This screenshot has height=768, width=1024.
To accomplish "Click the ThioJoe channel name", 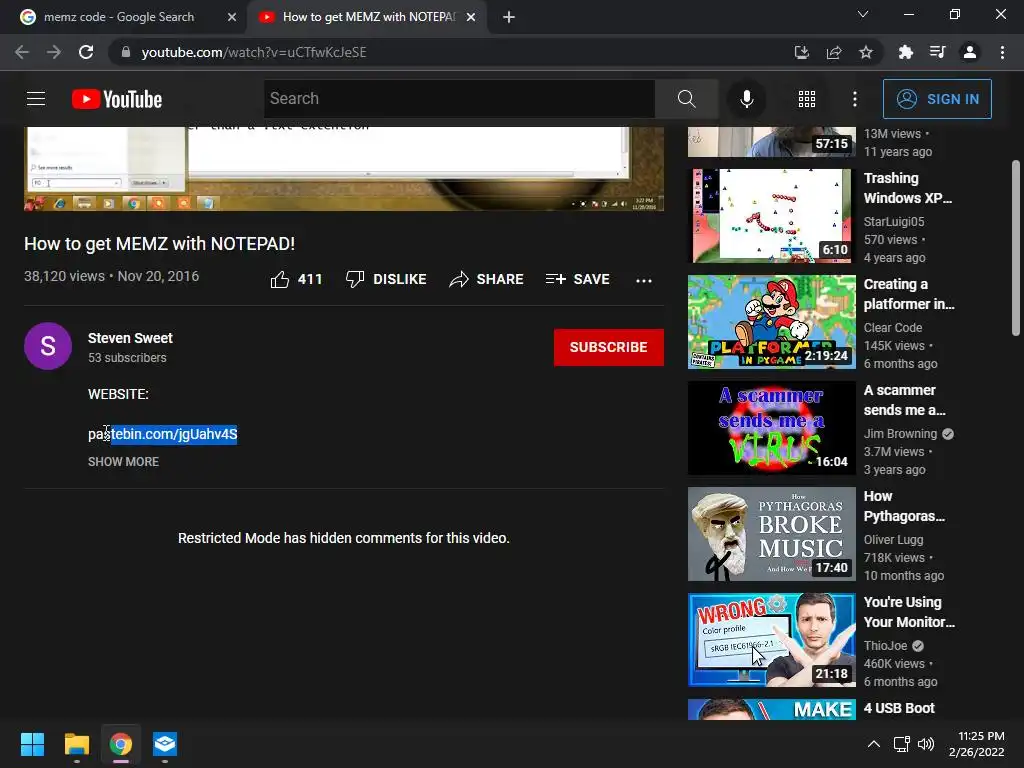I will click(886, 646).
